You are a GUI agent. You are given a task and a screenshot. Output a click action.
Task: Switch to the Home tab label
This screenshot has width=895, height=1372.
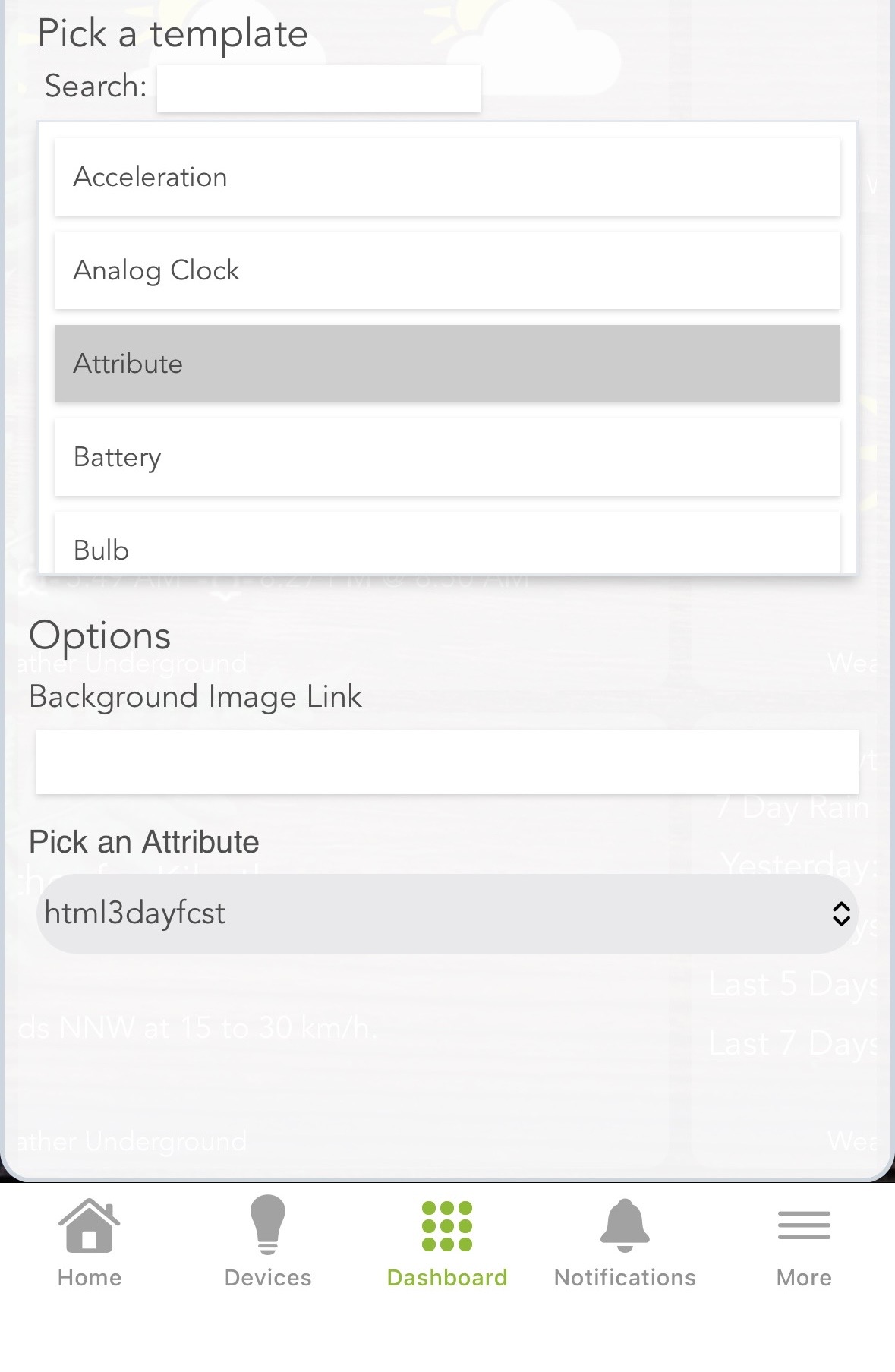tap(90, 1278)
